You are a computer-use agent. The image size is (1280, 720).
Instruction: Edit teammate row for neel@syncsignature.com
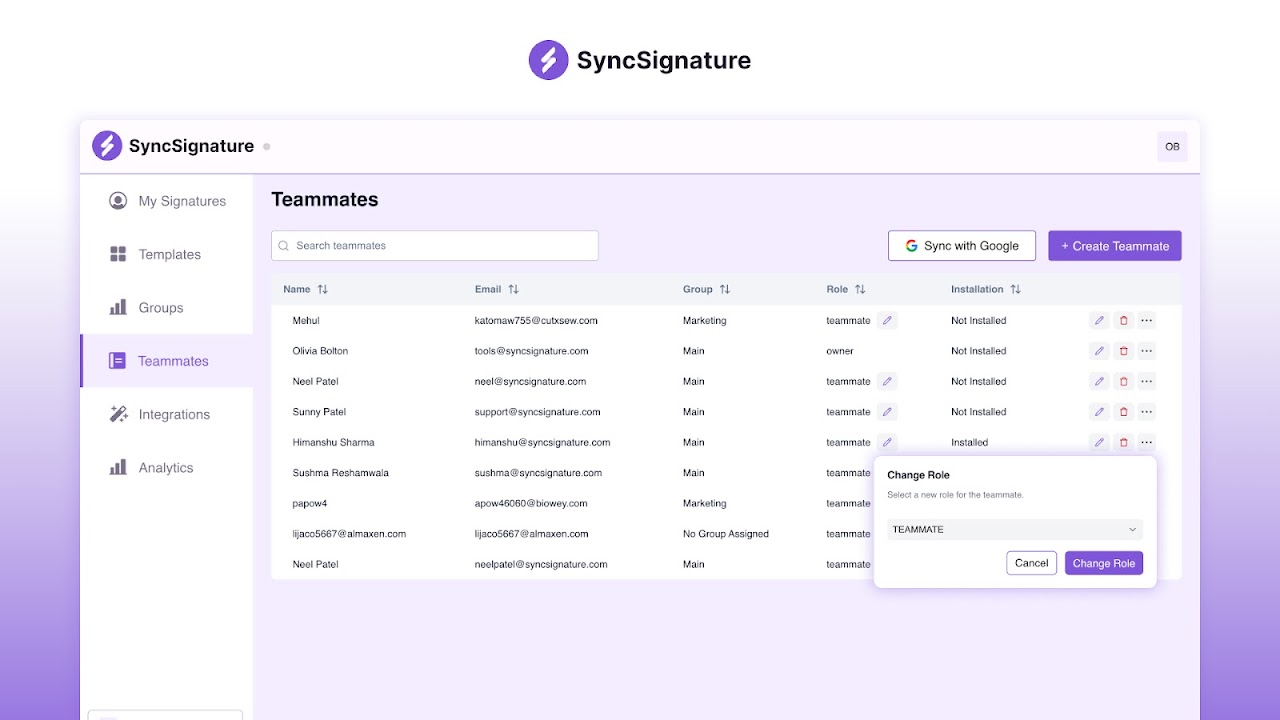point(1099,382)
